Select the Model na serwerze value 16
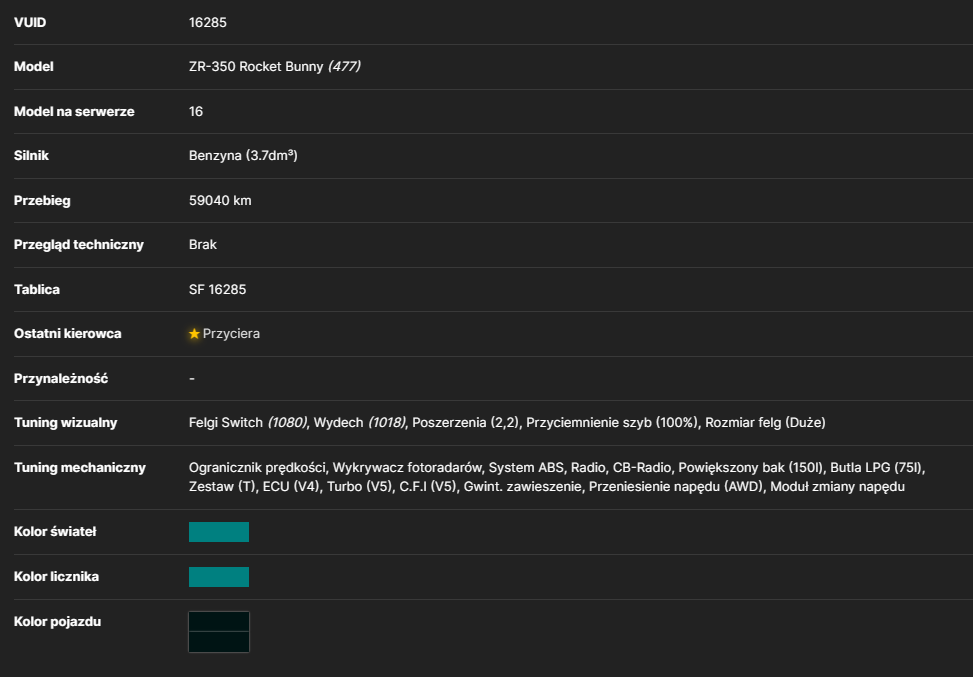Viewport: 973px width, 677px height. point(196,111)
